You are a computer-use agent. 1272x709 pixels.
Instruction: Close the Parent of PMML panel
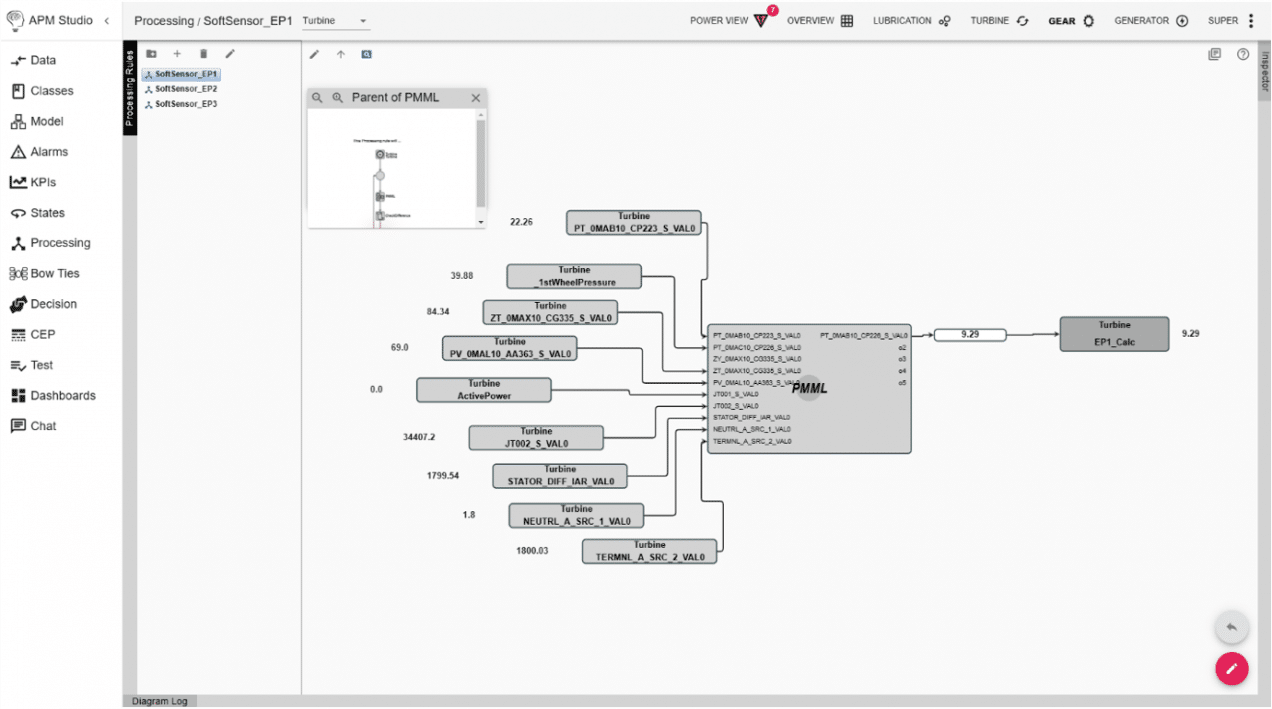[476, 98]
